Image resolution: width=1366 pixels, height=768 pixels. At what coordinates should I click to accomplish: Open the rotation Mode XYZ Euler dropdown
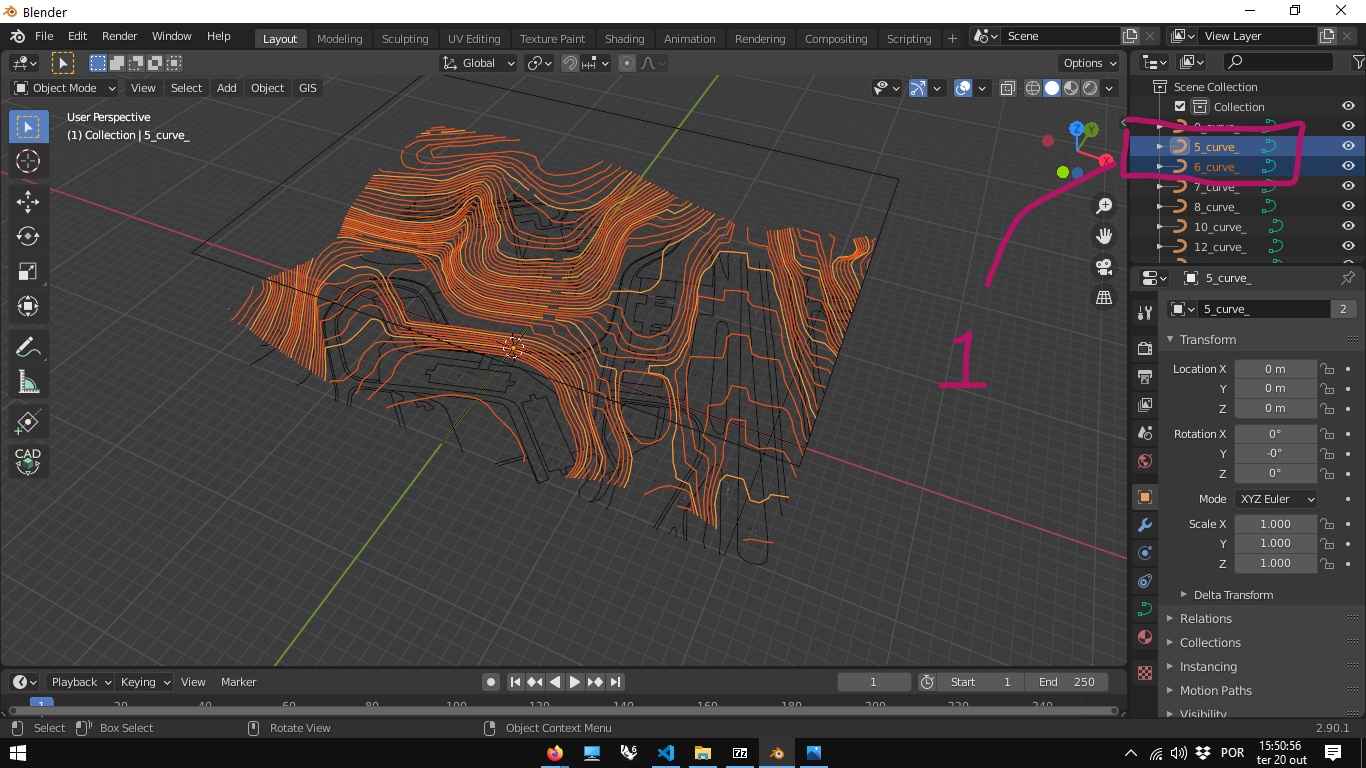[x=1277, y=499]
